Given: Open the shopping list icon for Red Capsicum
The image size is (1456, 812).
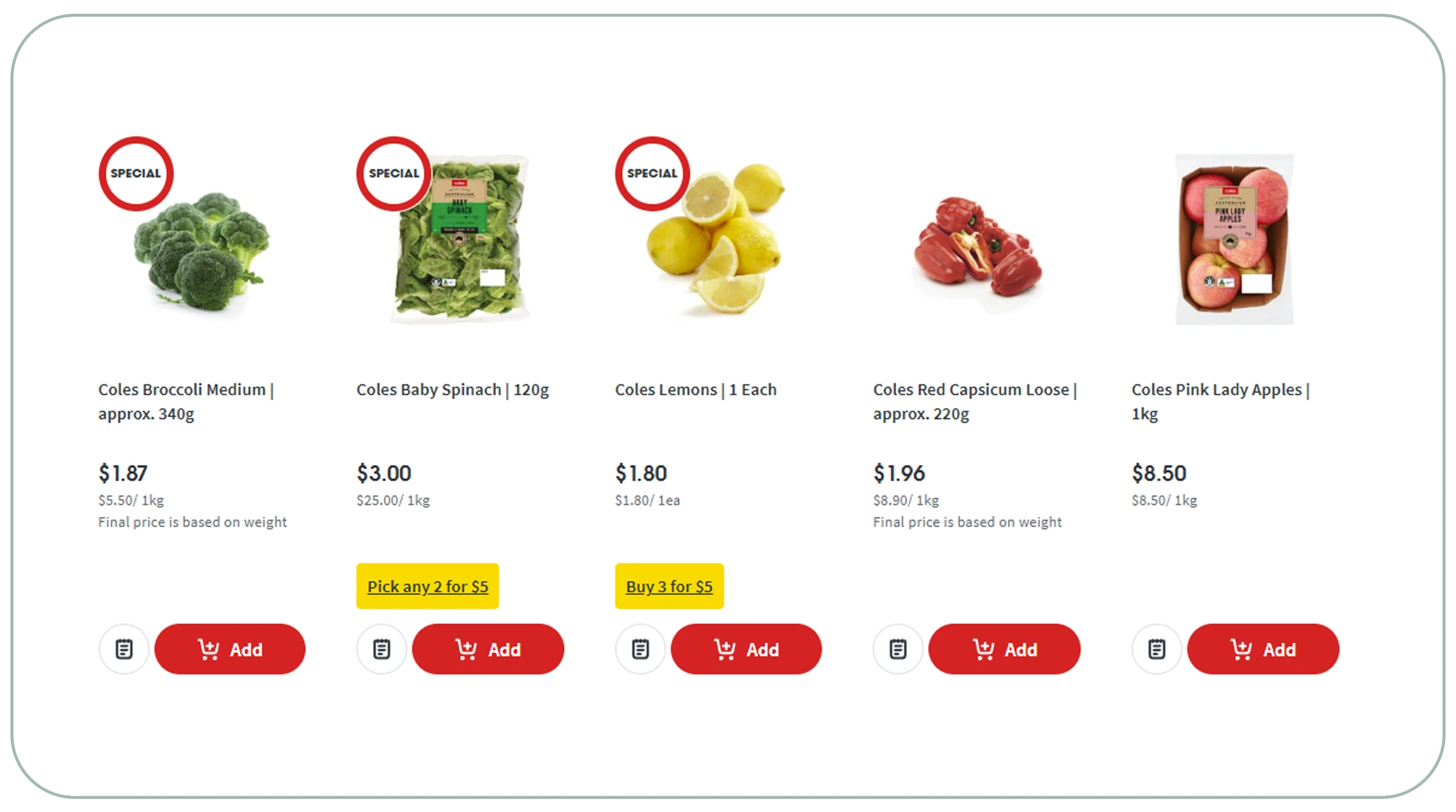Looking at the screenshot, I should (898, 649).
